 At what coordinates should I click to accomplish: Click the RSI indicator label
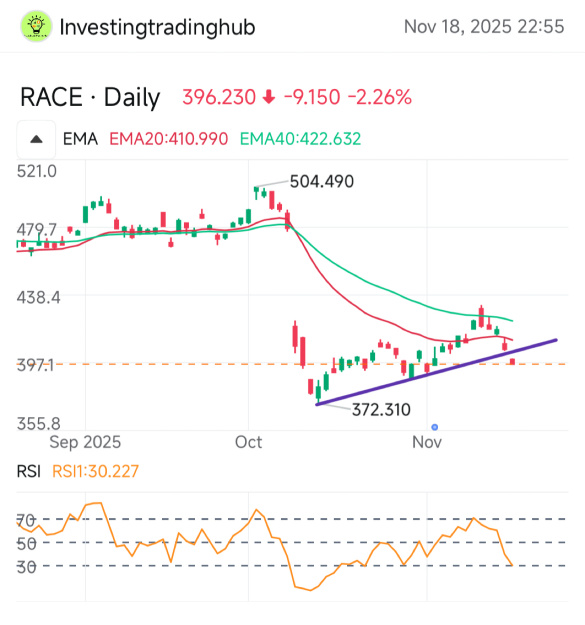click(x=29, y=472)
